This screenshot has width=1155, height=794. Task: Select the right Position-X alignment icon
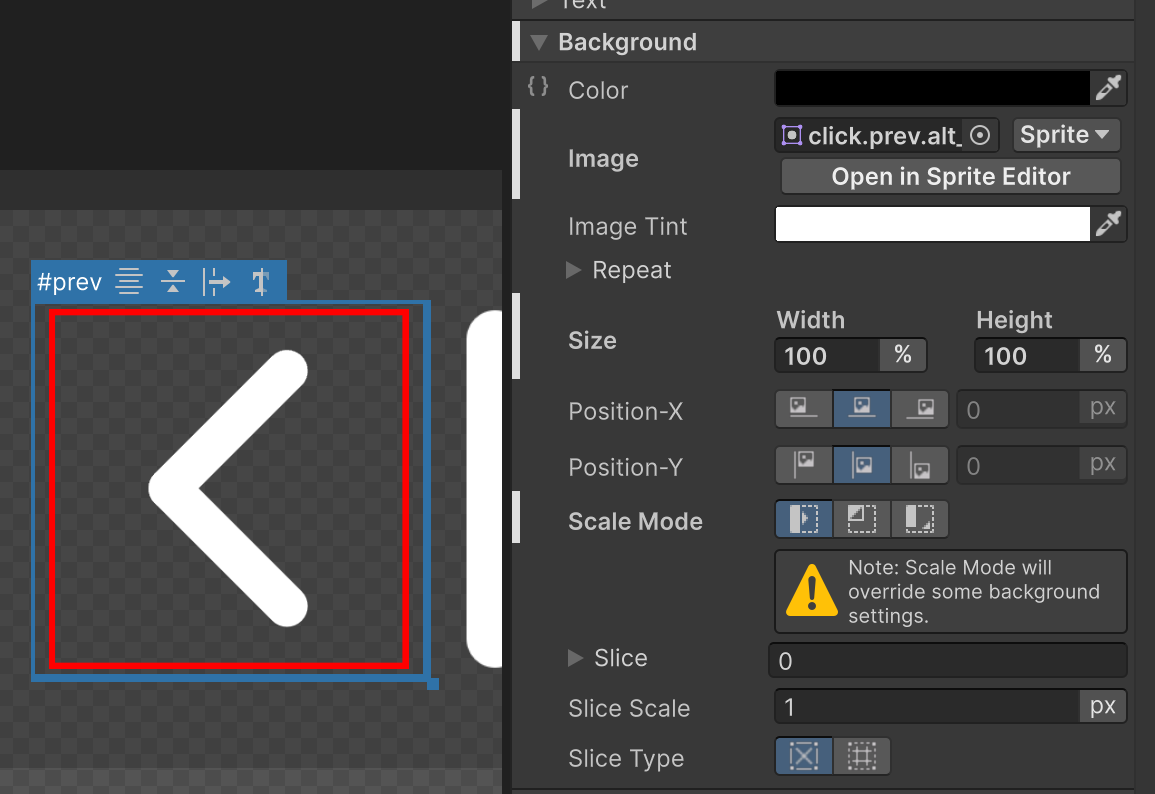click(919, 408)
